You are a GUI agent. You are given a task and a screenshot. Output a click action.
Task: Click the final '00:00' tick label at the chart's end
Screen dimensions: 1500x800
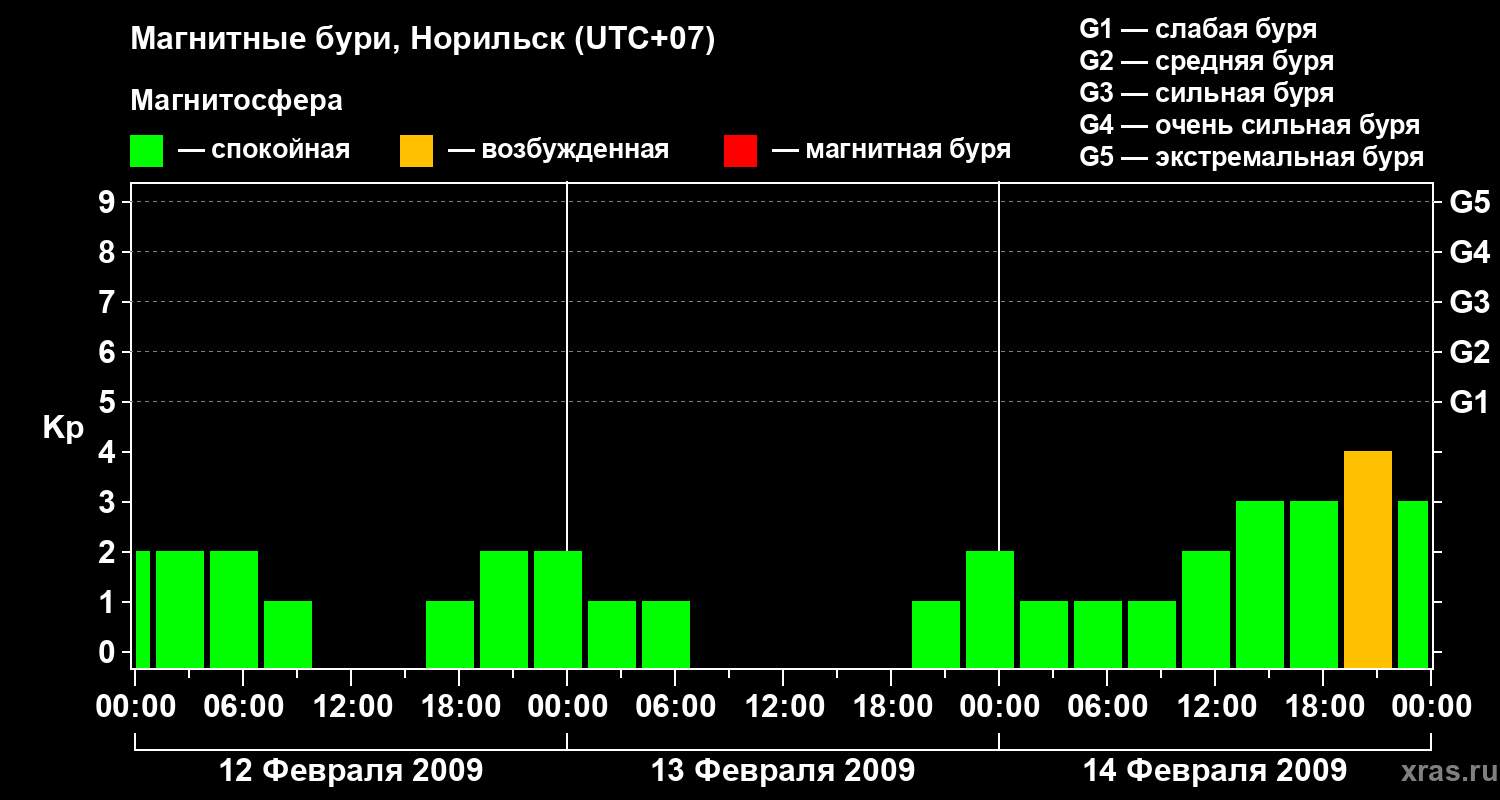tap(1431, 707)
